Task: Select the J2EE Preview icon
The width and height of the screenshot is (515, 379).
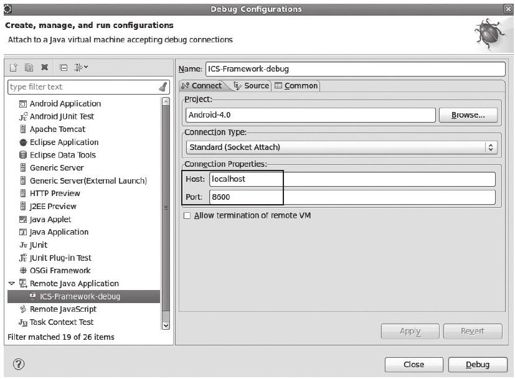Action: coord(23,206)
